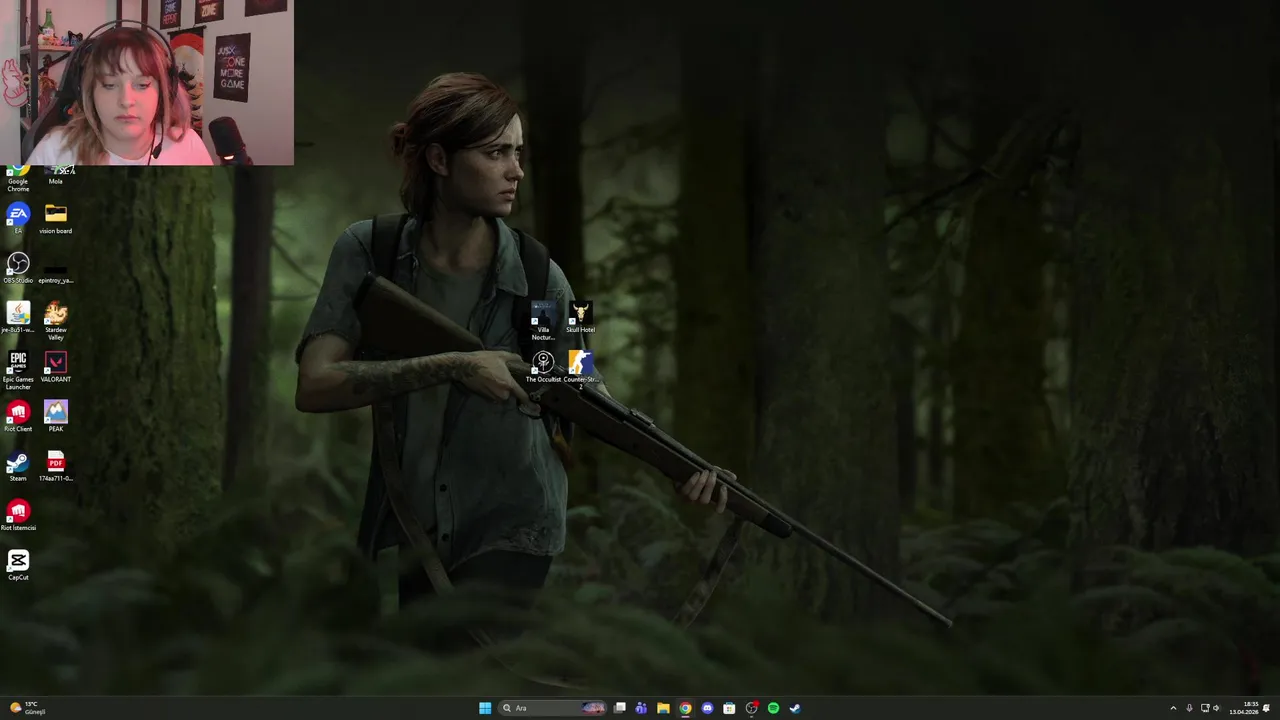This screenshot has width=1280, height=720.
Task: Click the taskbar Ara search box
Action: coord(553,708)
